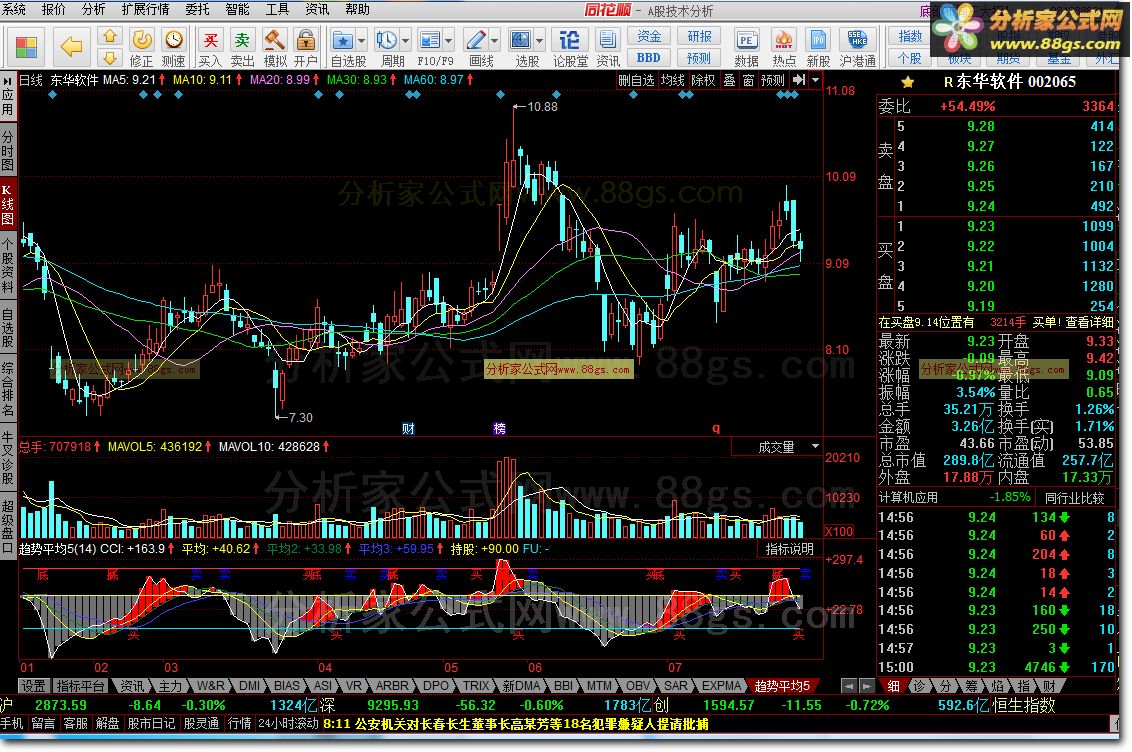Open the 热点 hot topics icon
Image resolution: width=1132 pixels, height=752 pixels.
783,48
